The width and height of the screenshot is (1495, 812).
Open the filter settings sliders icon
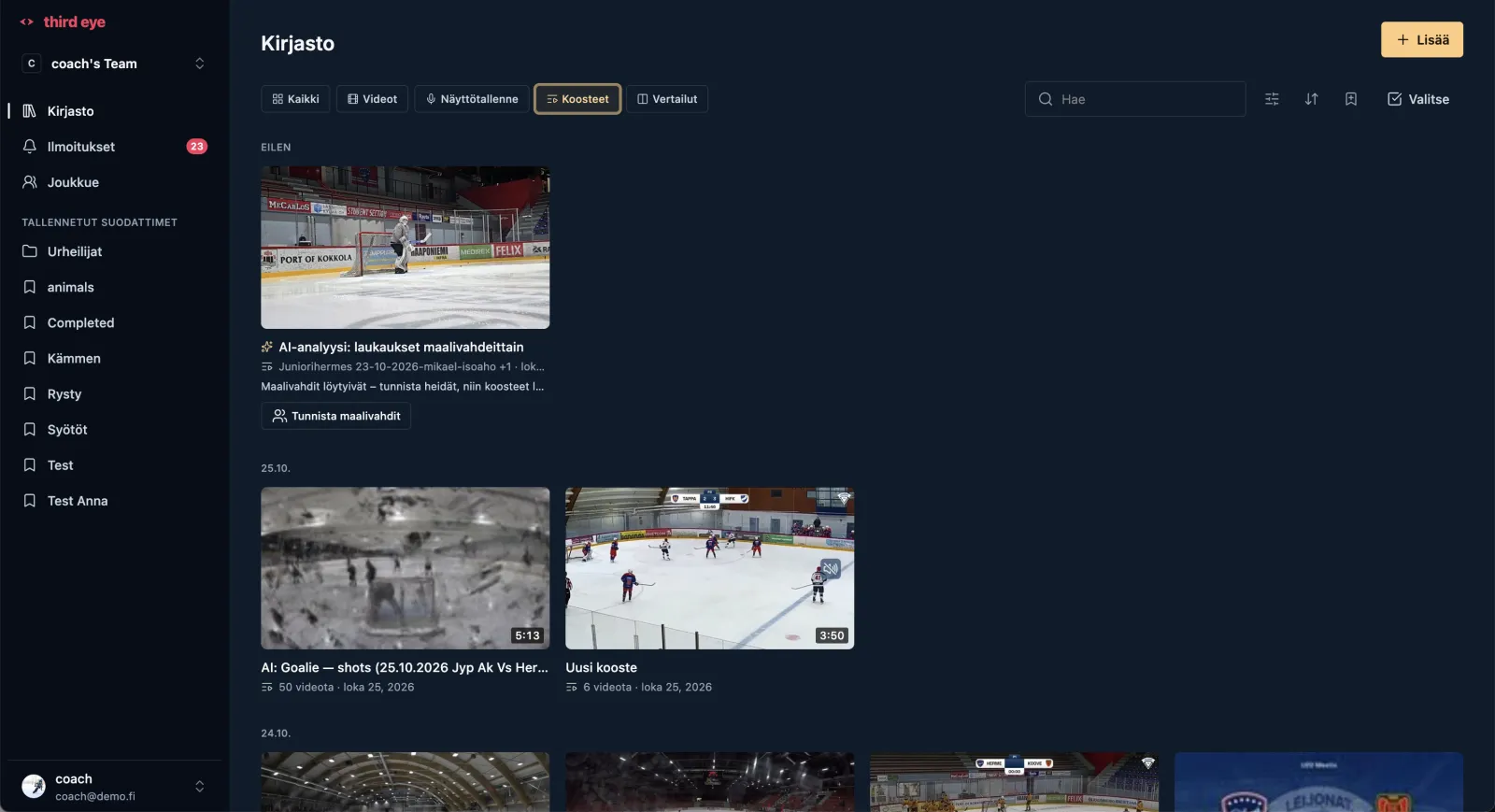1272,99
